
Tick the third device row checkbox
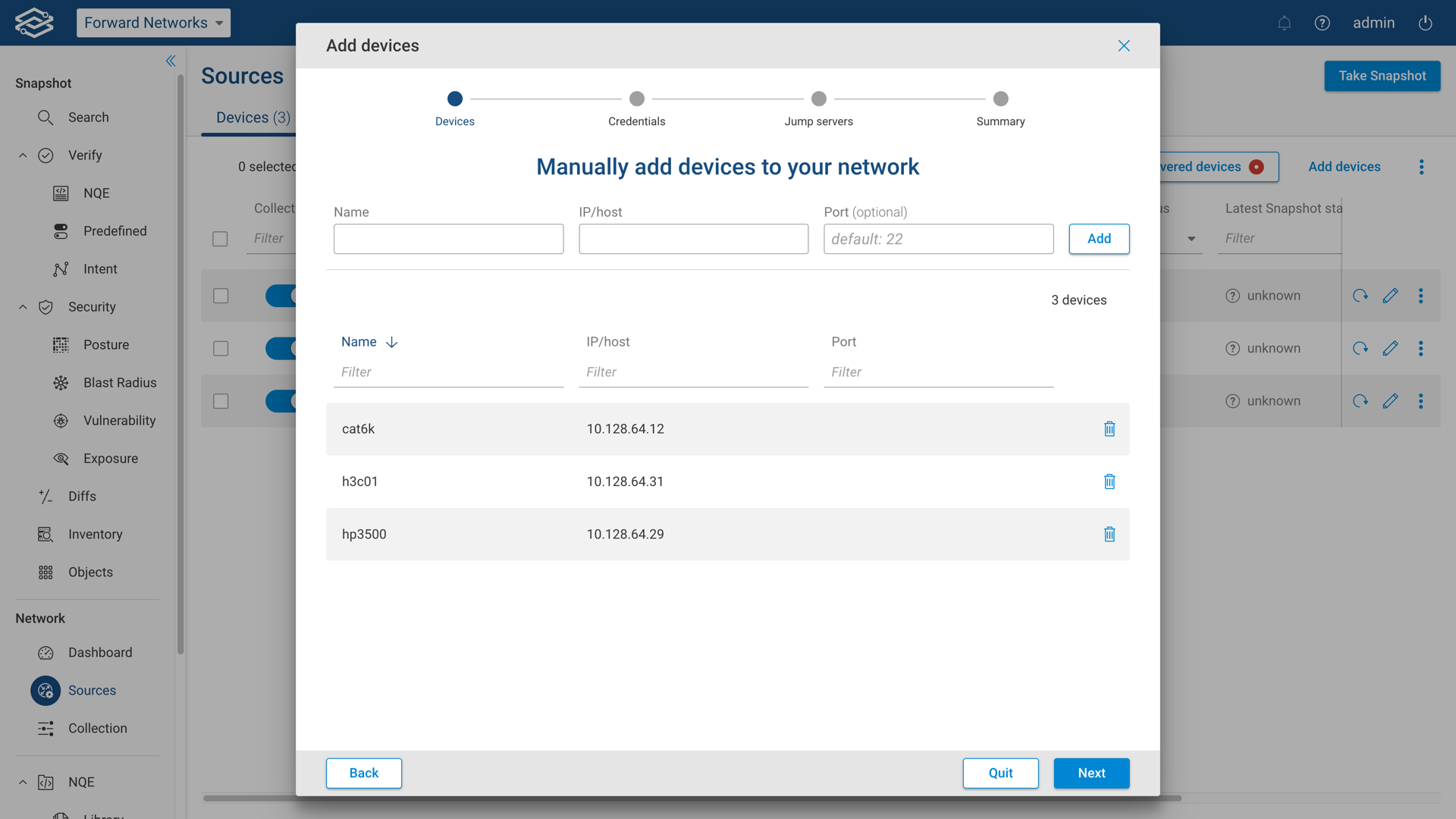tap(221, 401)
